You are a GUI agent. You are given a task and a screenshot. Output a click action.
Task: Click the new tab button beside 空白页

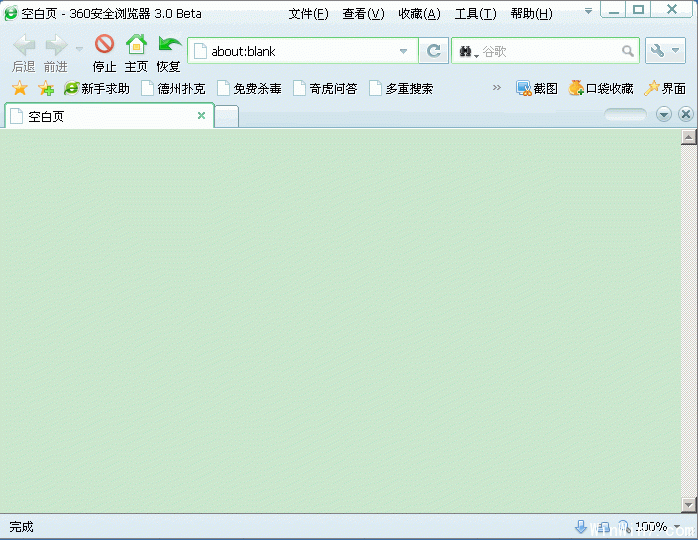tap(227, 117)
